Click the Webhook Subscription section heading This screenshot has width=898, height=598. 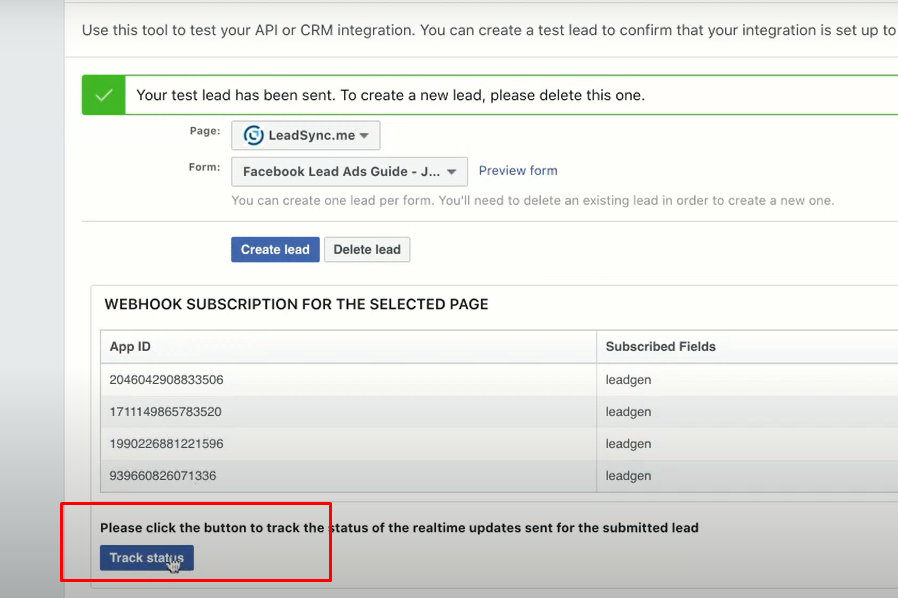click(x=296, y=304)
